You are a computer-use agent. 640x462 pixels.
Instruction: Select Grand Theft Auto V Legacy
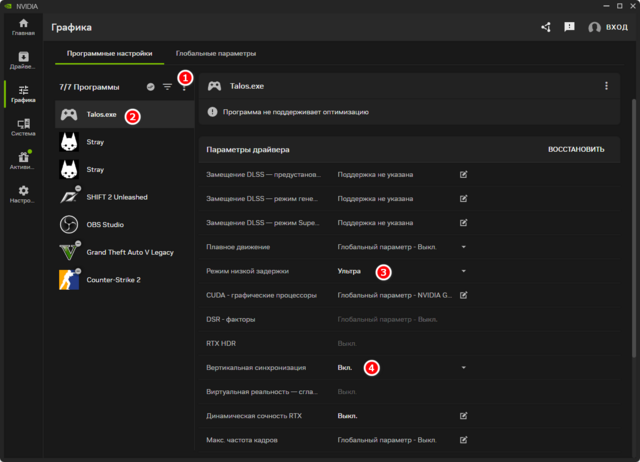point(124,252)
